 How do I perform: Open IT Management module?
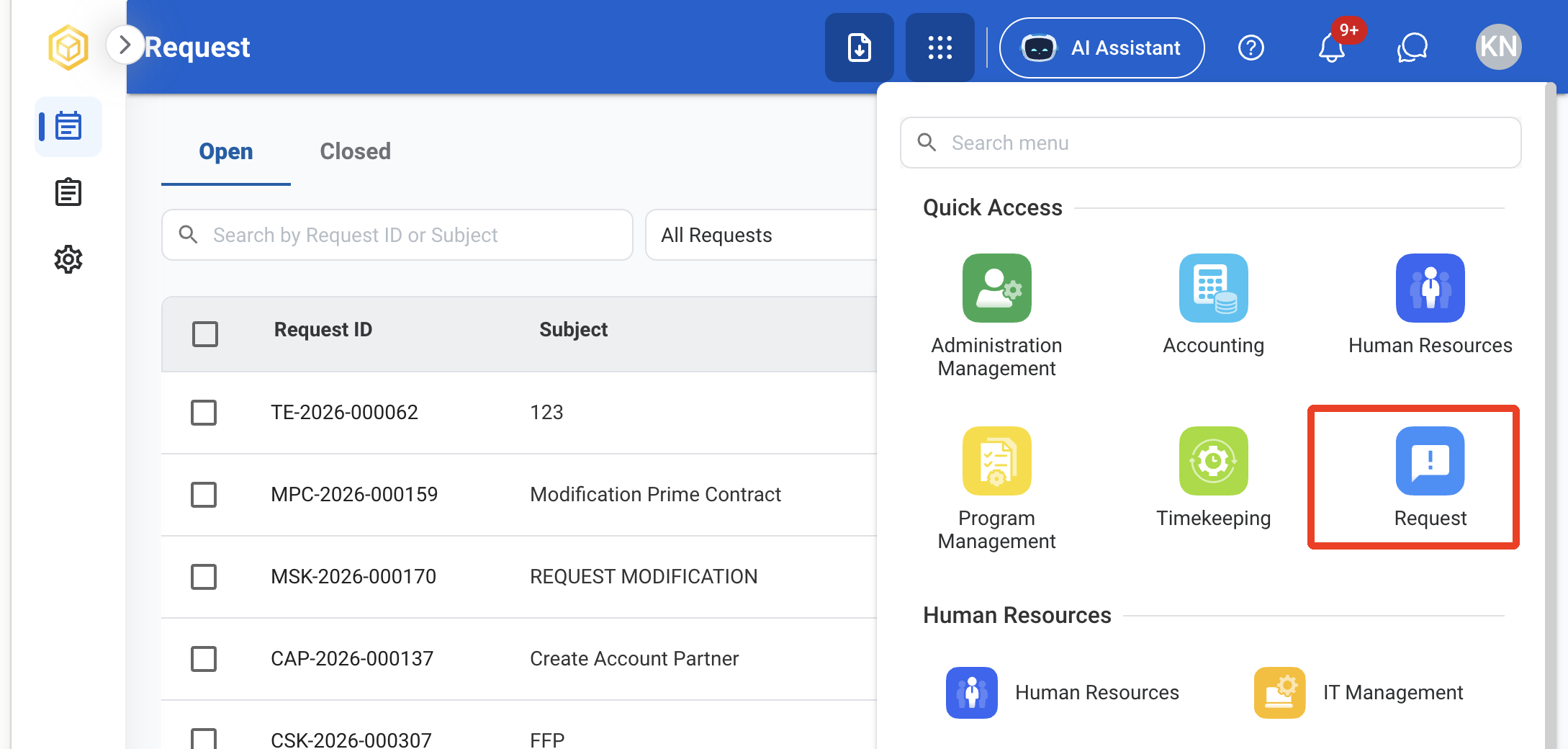pyautogui.click(x=1359, y=693)
